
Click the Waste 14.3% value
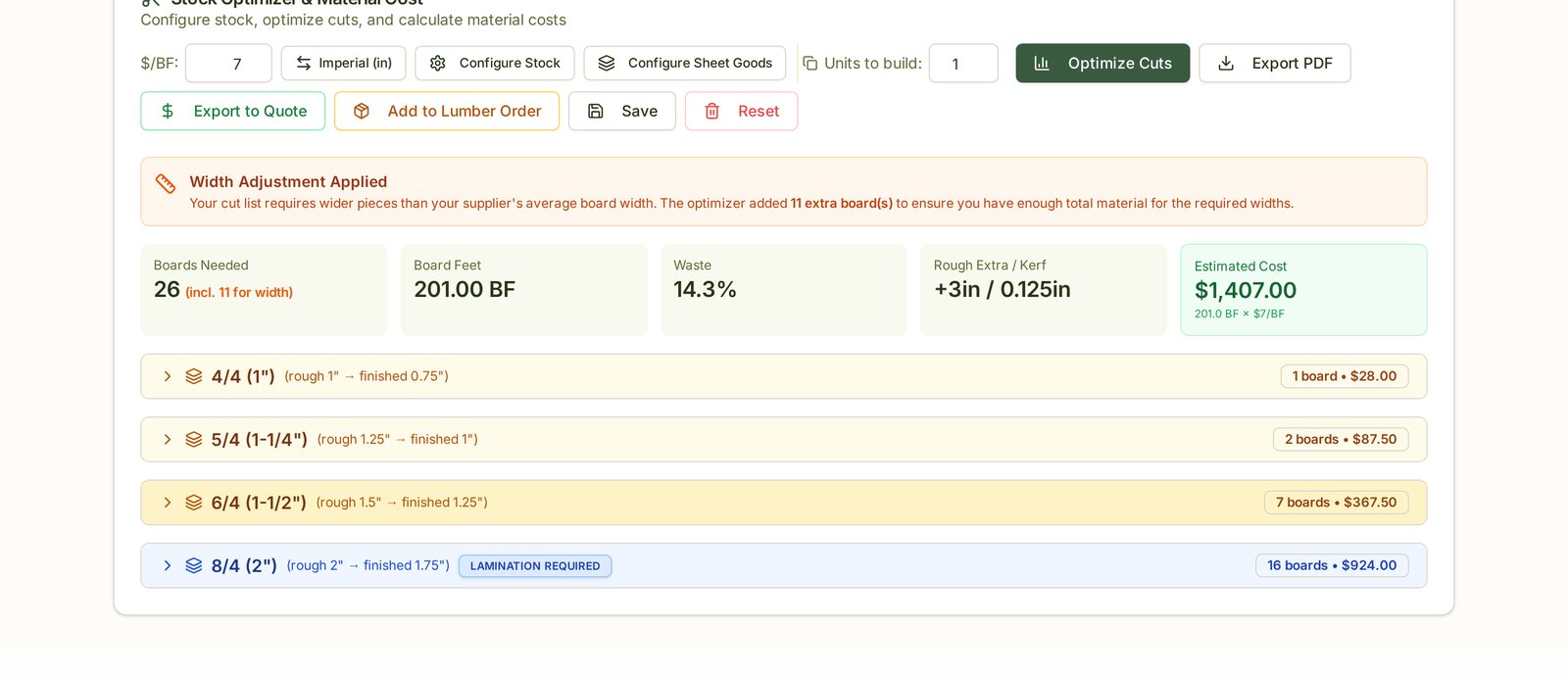705,289
